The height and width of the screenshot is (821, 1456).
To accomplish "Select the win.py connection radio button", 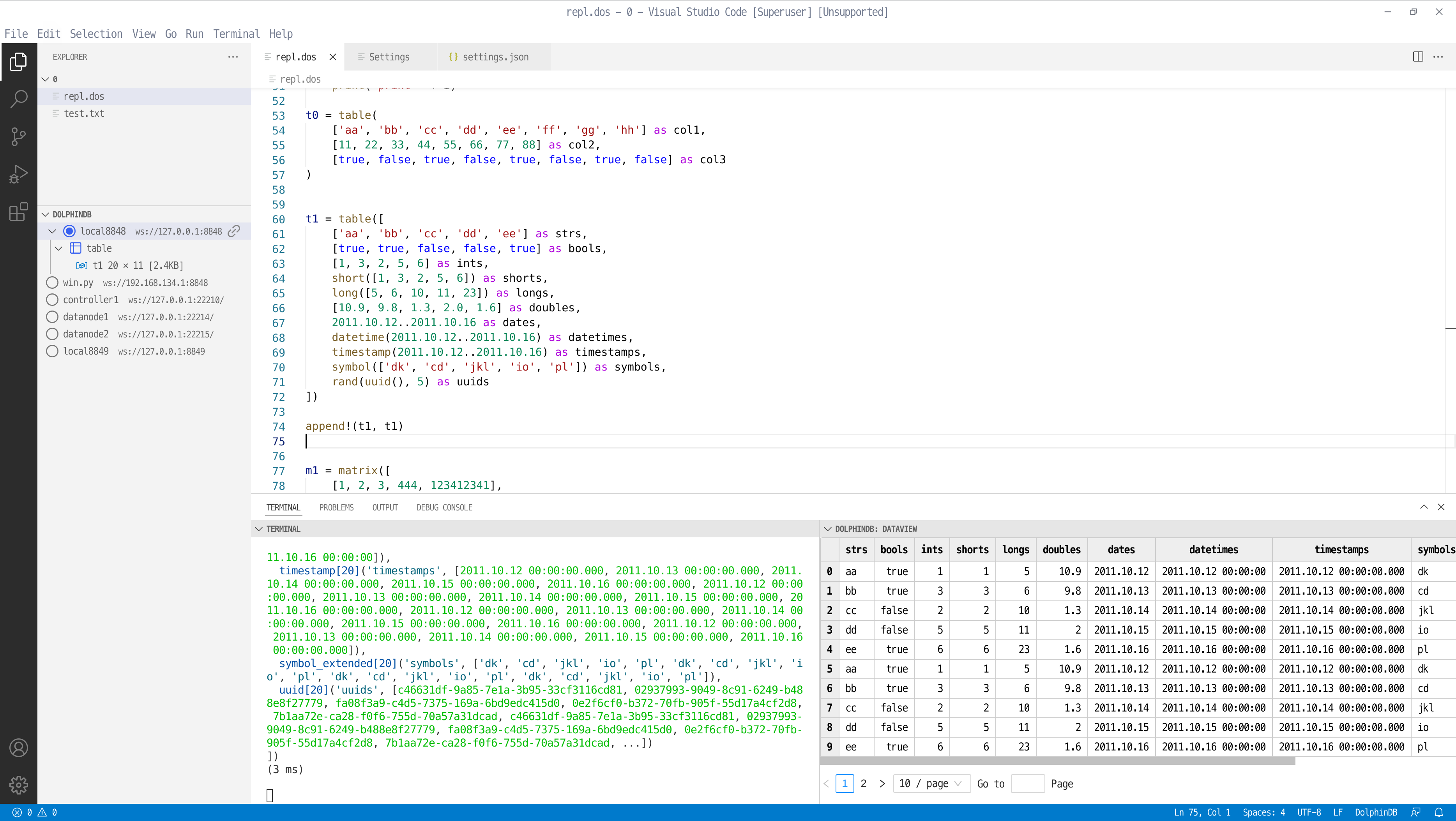I will tap(52, 282).
